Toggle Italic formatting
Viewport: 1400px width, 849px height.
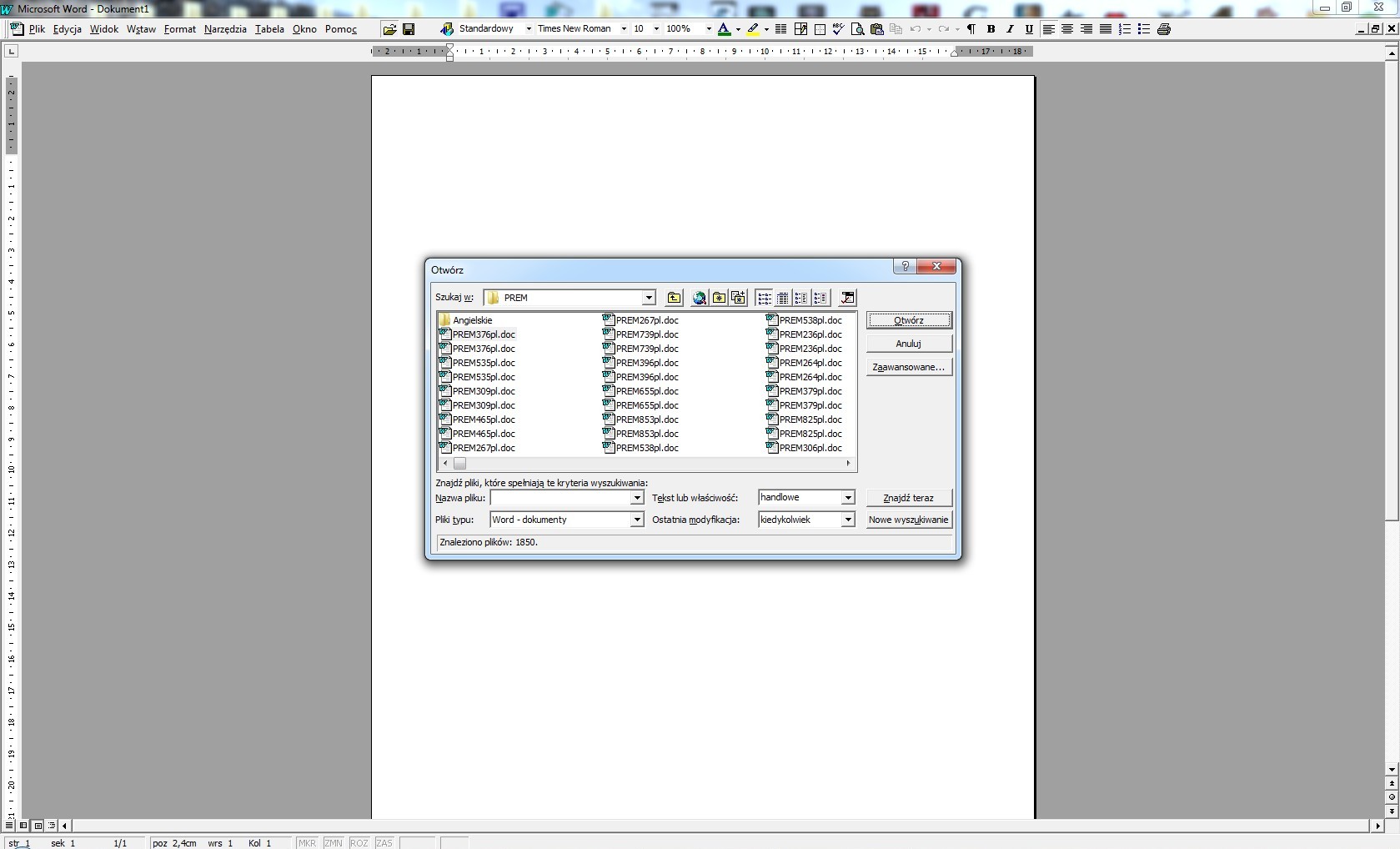1010,29
